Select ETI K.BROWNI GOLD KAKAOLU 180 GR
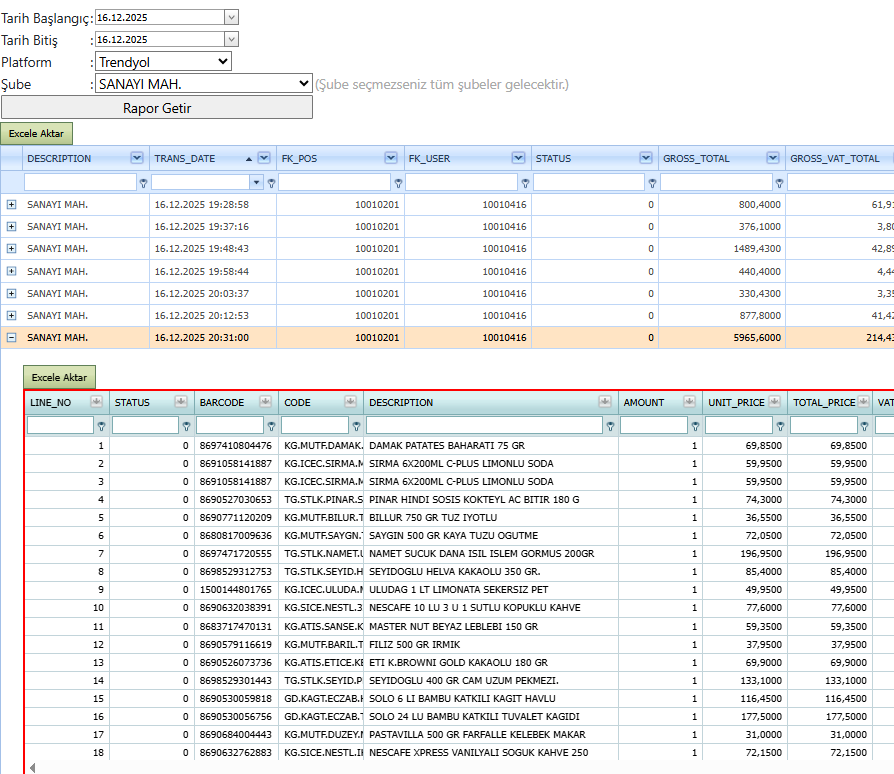894x774 pixels. 490,662
